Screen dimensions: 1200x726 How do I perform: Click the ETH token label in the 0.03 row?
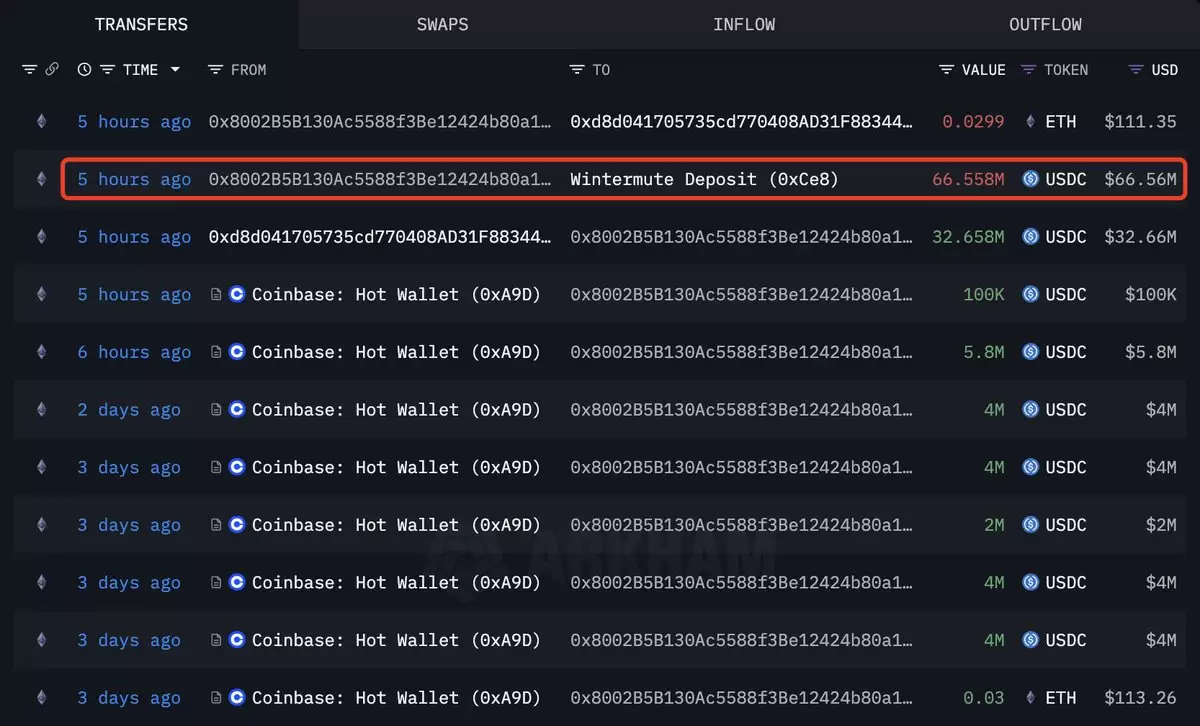[x=1061, y=698]
